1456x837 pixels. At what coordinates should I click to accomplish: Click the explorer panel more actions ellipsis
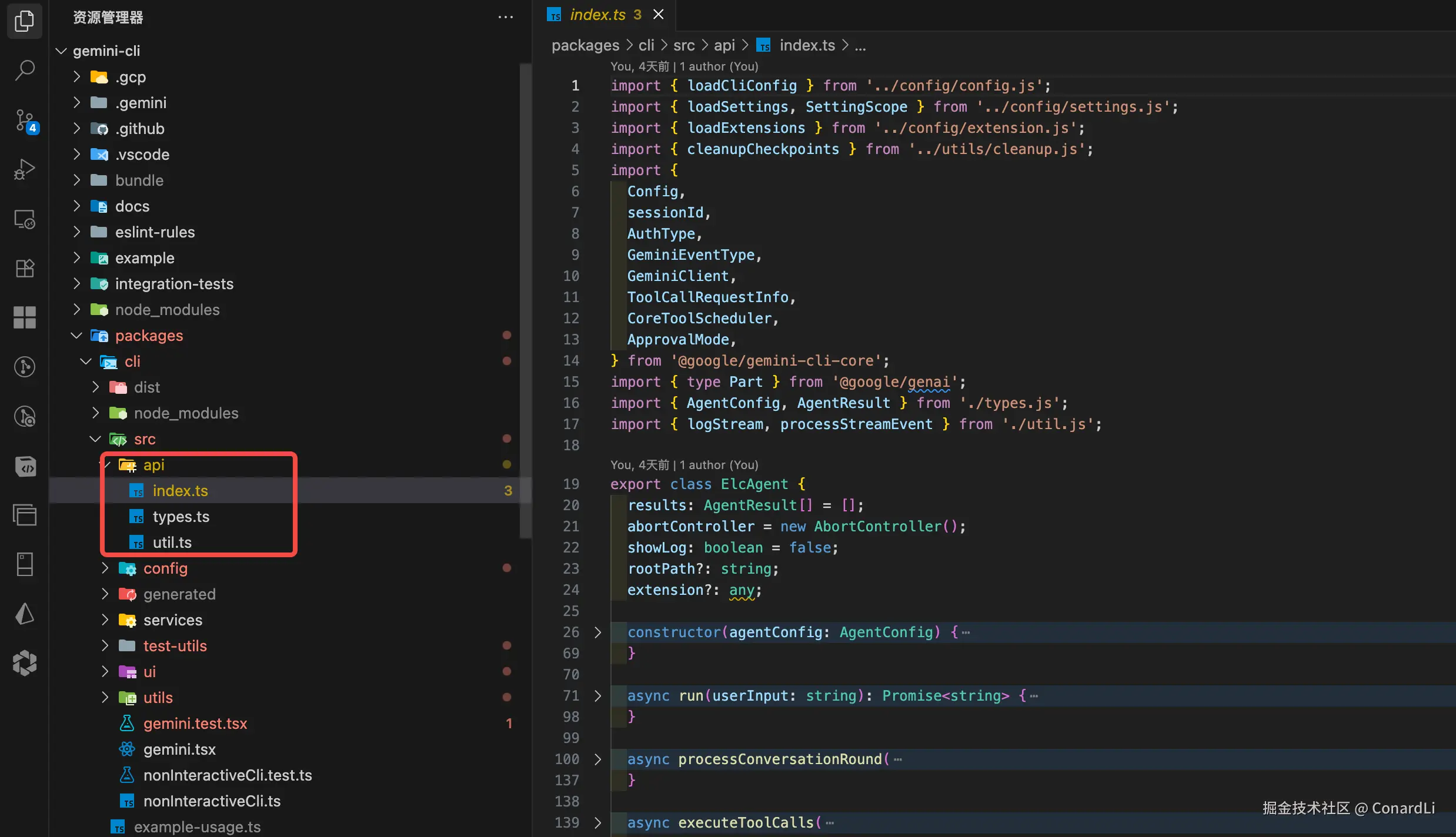click(505, 18)
